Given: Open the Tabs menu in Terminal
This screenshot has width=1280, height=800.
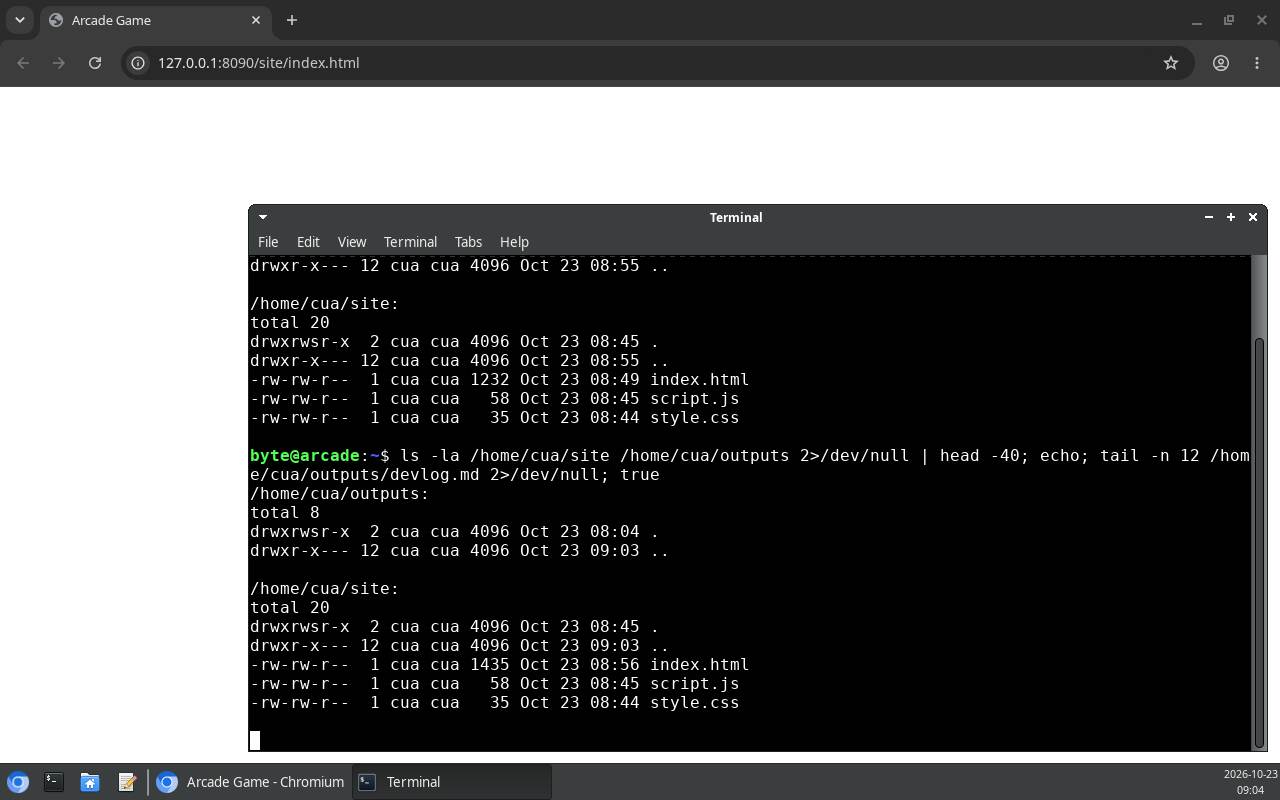Looking at the screenshot, I should 468,242.
